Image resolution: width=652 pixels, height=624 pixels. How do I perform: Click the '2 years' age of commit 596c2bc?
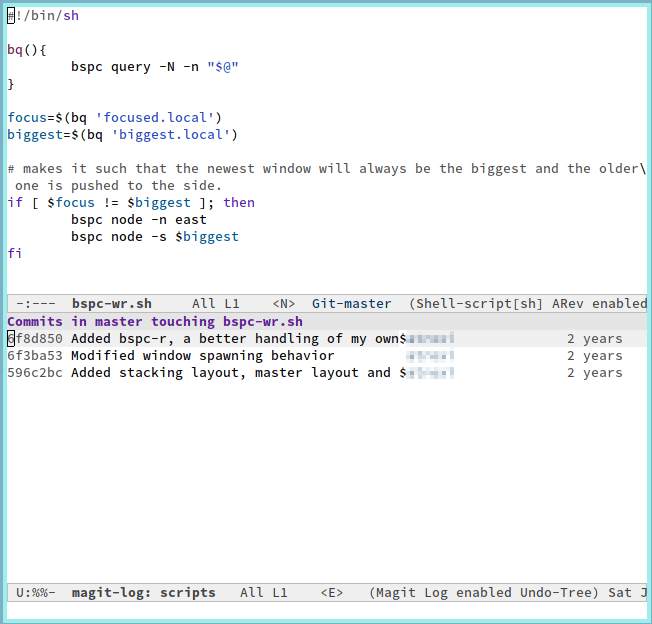click(x=595, y=373)
